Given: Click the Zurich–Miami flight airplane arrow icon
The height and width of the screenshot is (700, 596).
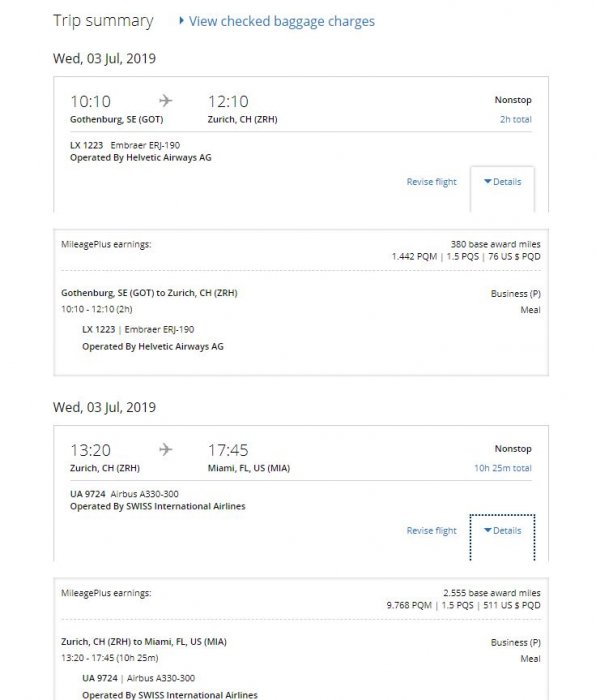Looking at the screenshot, I should coord(166,449).
